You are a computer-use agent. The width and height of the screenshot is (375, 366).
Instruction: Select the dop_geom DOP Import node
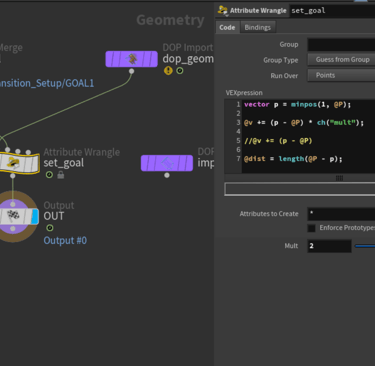point(131,59)
